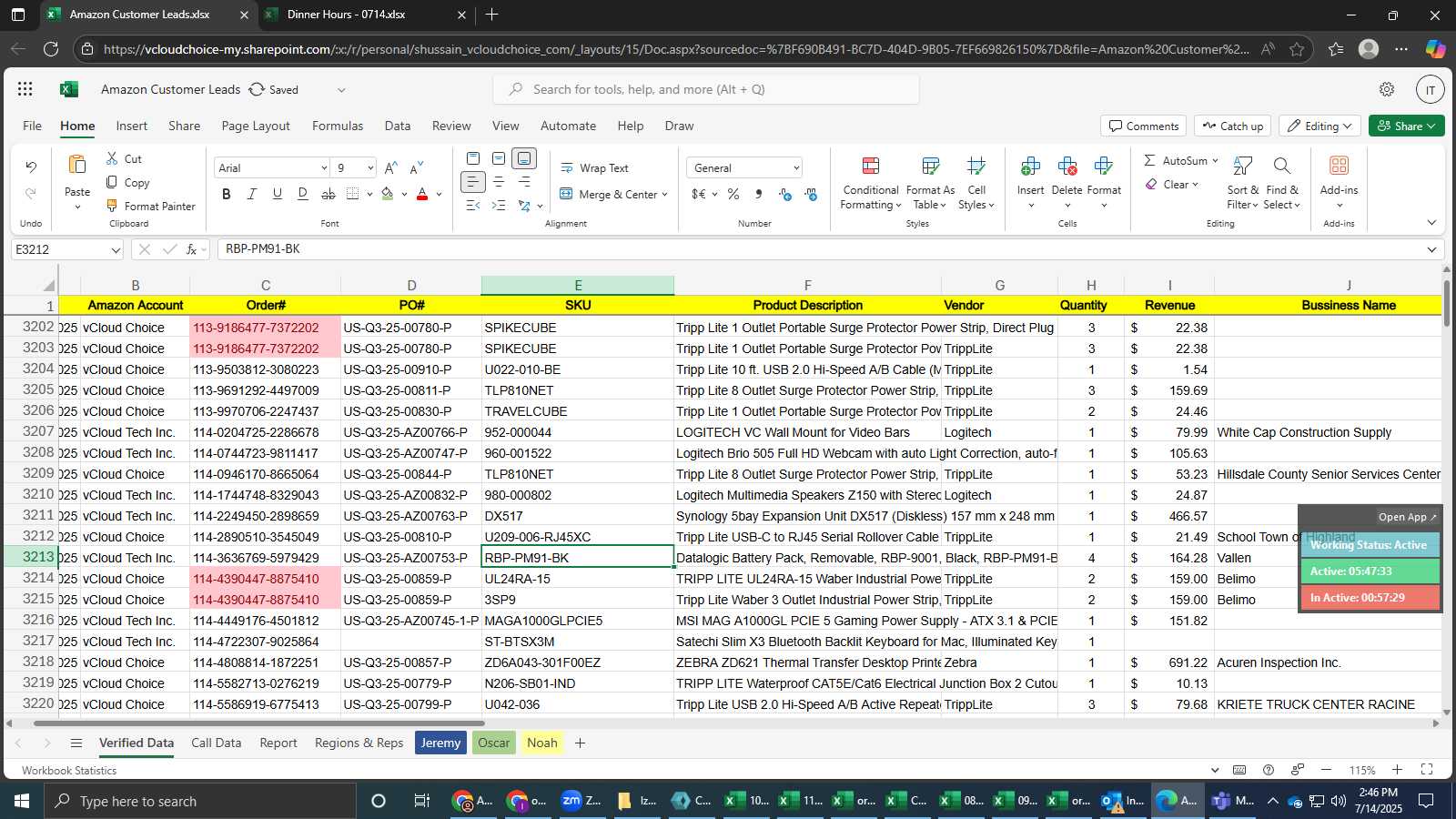
Task: Toggle center horizontal alignment
Action: pyautogui.click(x=499, y=182)
